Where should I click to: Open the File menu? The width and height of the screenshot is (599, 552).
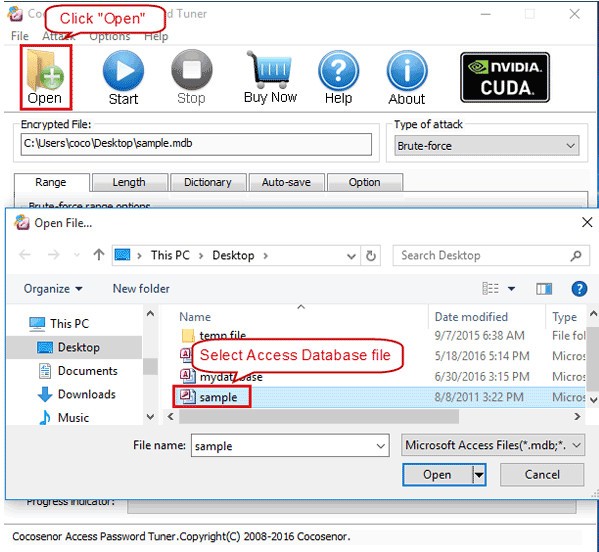point(20,36)
